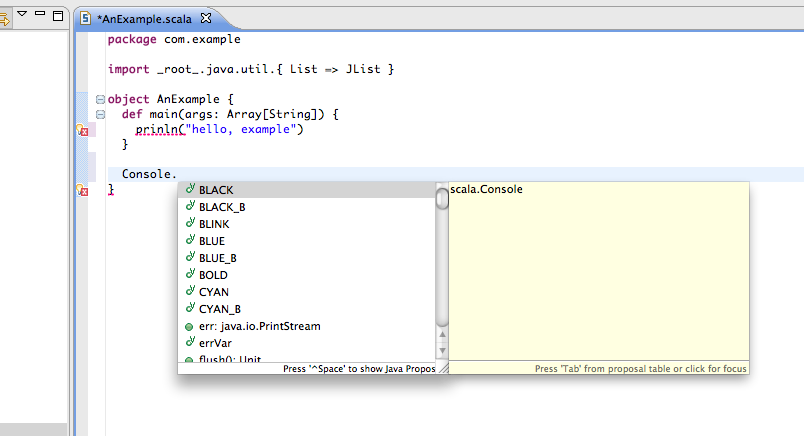
Task: Select CYAN_B in the proposal list
Action: click(x=219, y=309)
